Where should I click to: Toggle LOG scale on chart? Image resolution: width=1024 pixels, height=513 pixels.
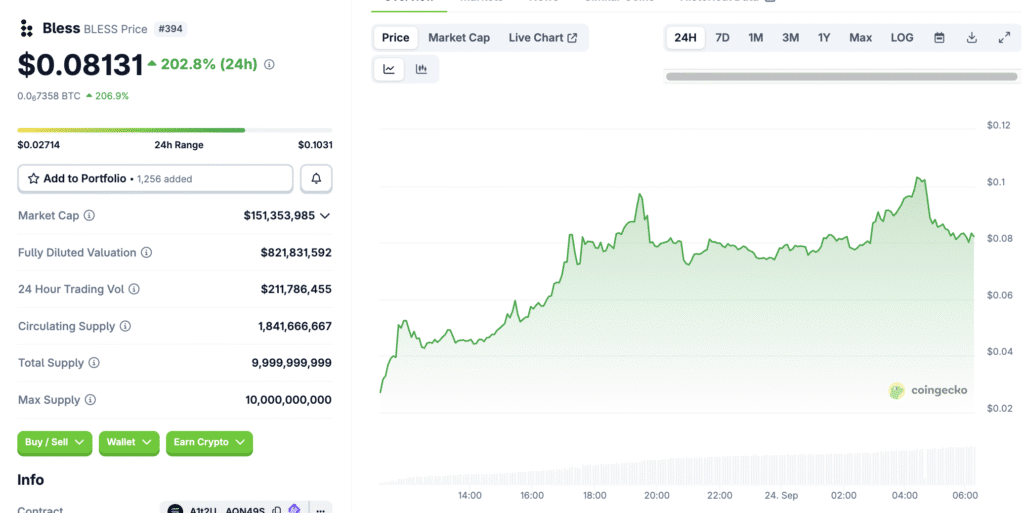[902, 38]
